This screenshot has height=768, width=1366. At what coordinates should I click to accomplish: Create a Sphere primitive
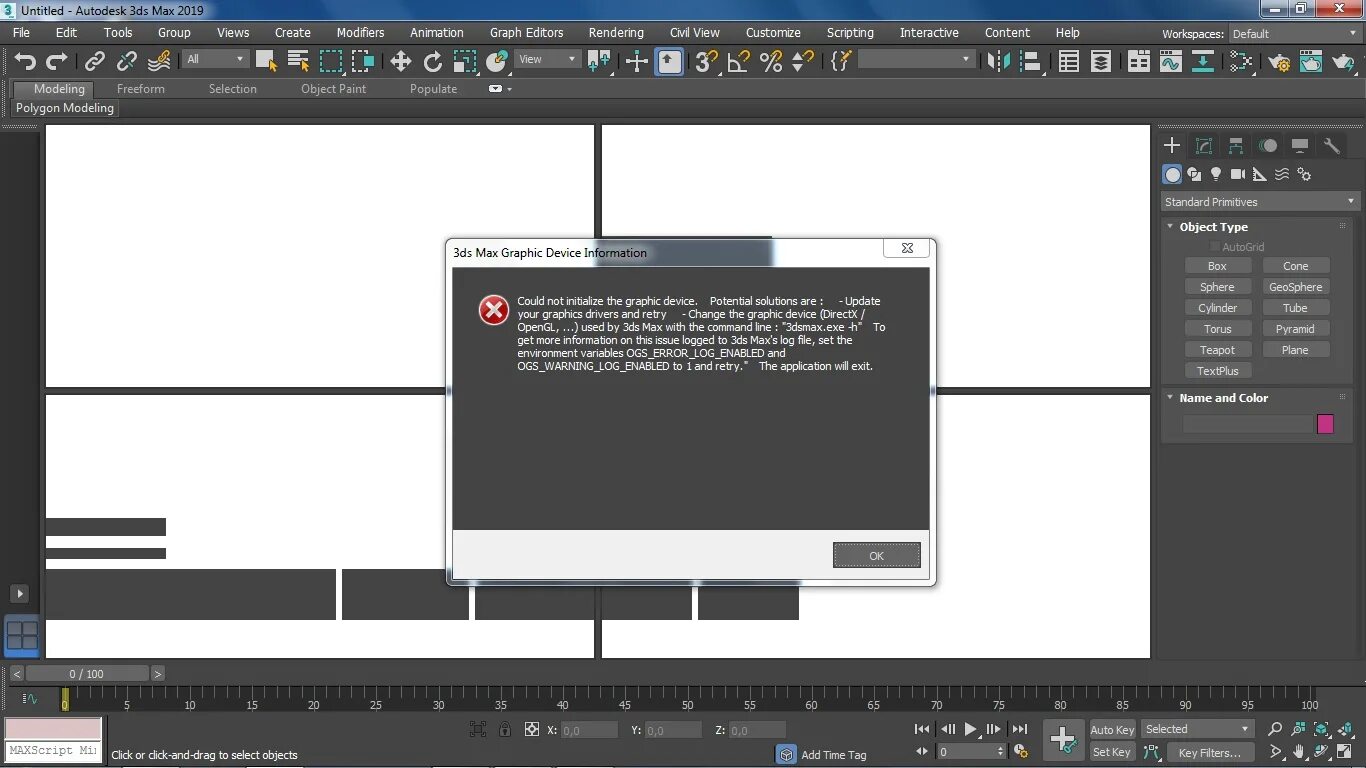click(1217, 287)
